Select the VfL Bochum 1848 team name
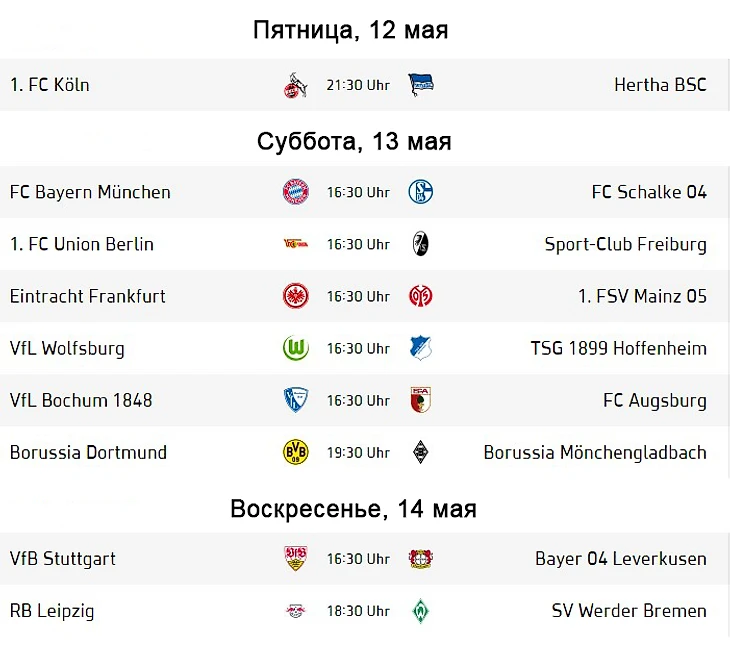The height and width of the screenshot is (649, 730). point(81,400)
